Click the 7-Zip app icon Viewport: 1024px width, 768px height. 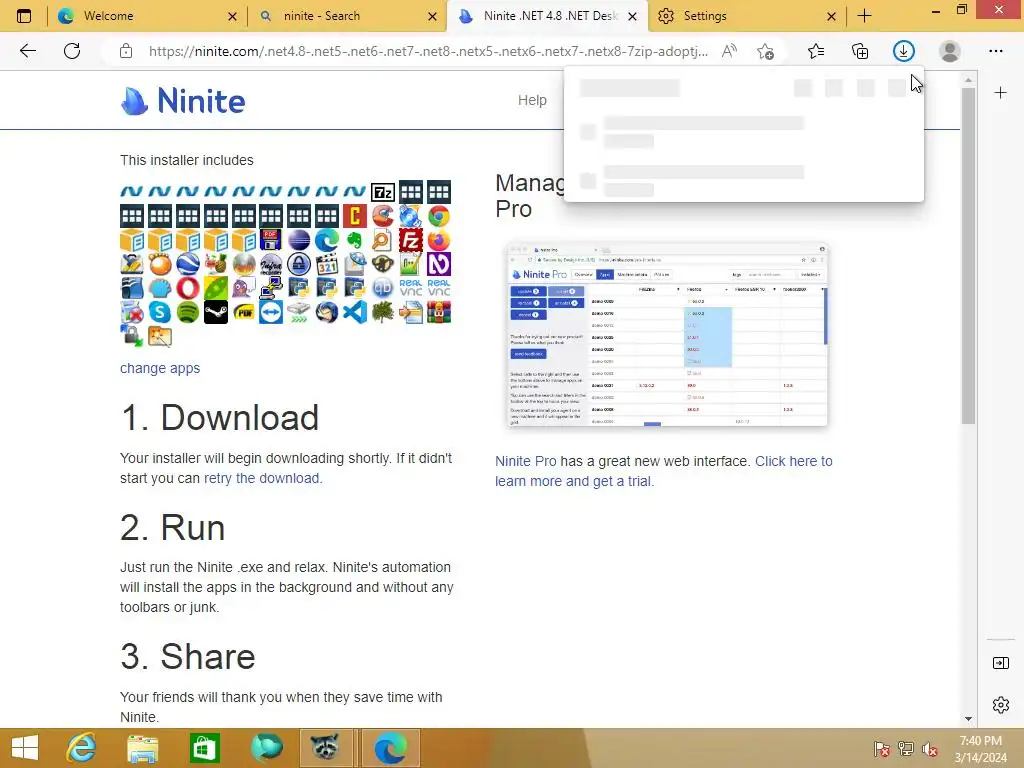383,192
